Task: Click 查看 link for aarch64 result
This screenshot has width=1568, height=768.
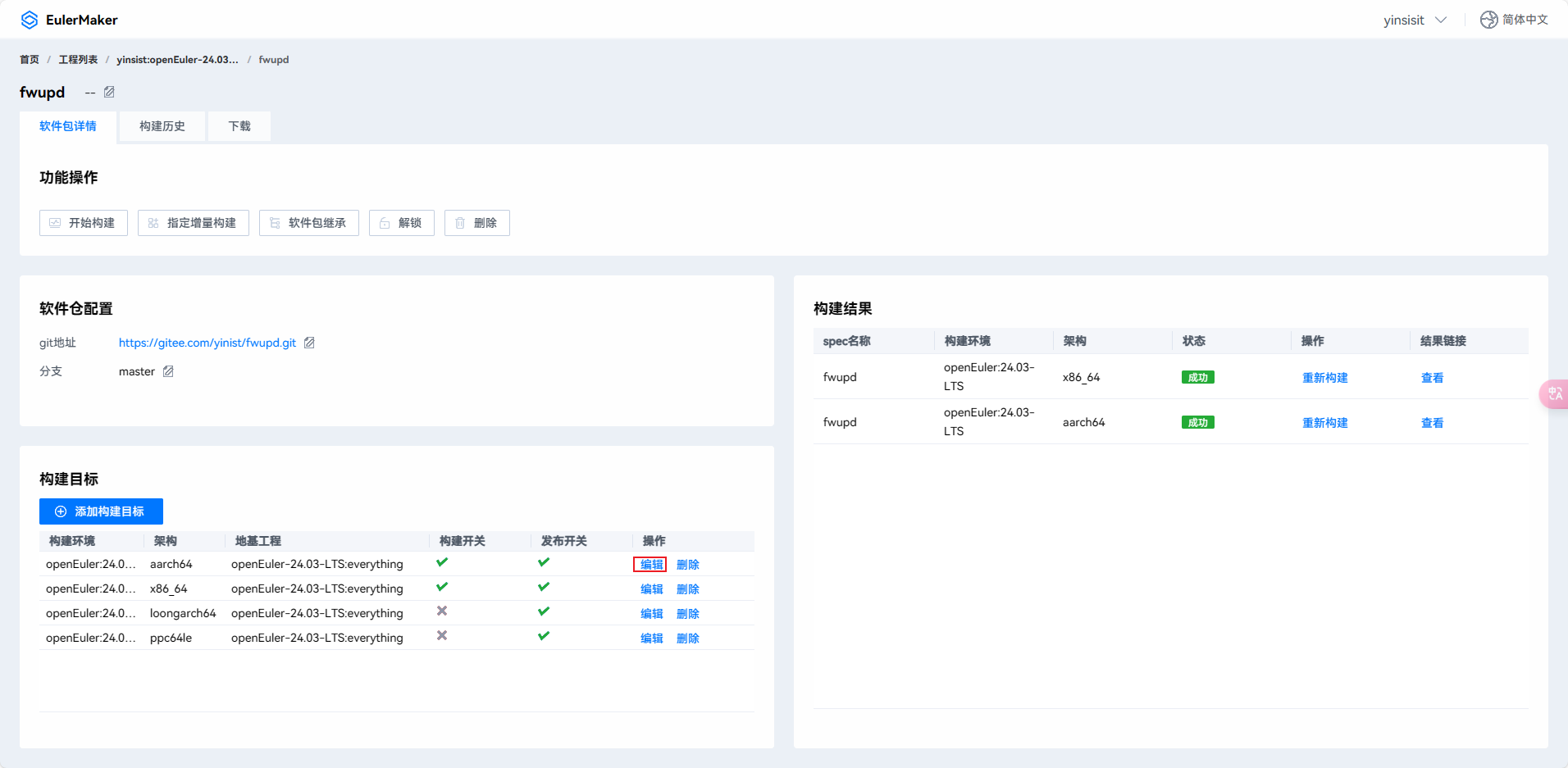Action: tap(1433, 423)
